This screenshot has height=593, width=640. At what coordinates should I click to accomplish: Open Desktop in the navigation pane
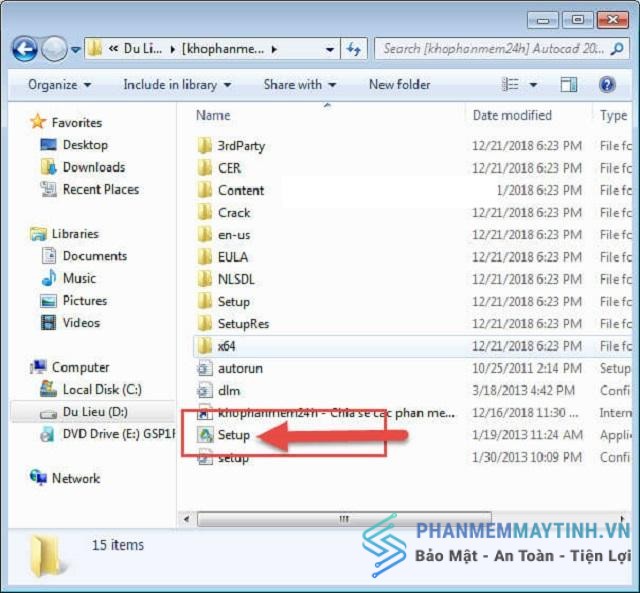tap(85, 145)
